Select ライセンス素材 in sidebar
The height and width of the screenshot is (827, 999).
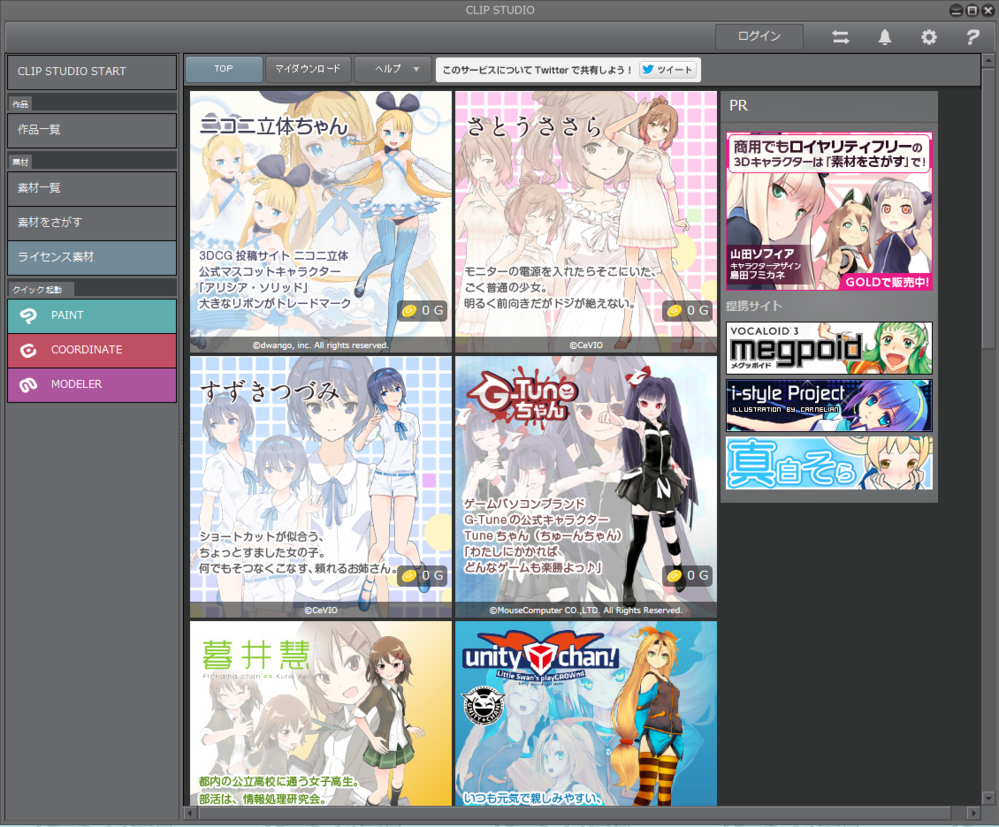[x=92, y=257]
